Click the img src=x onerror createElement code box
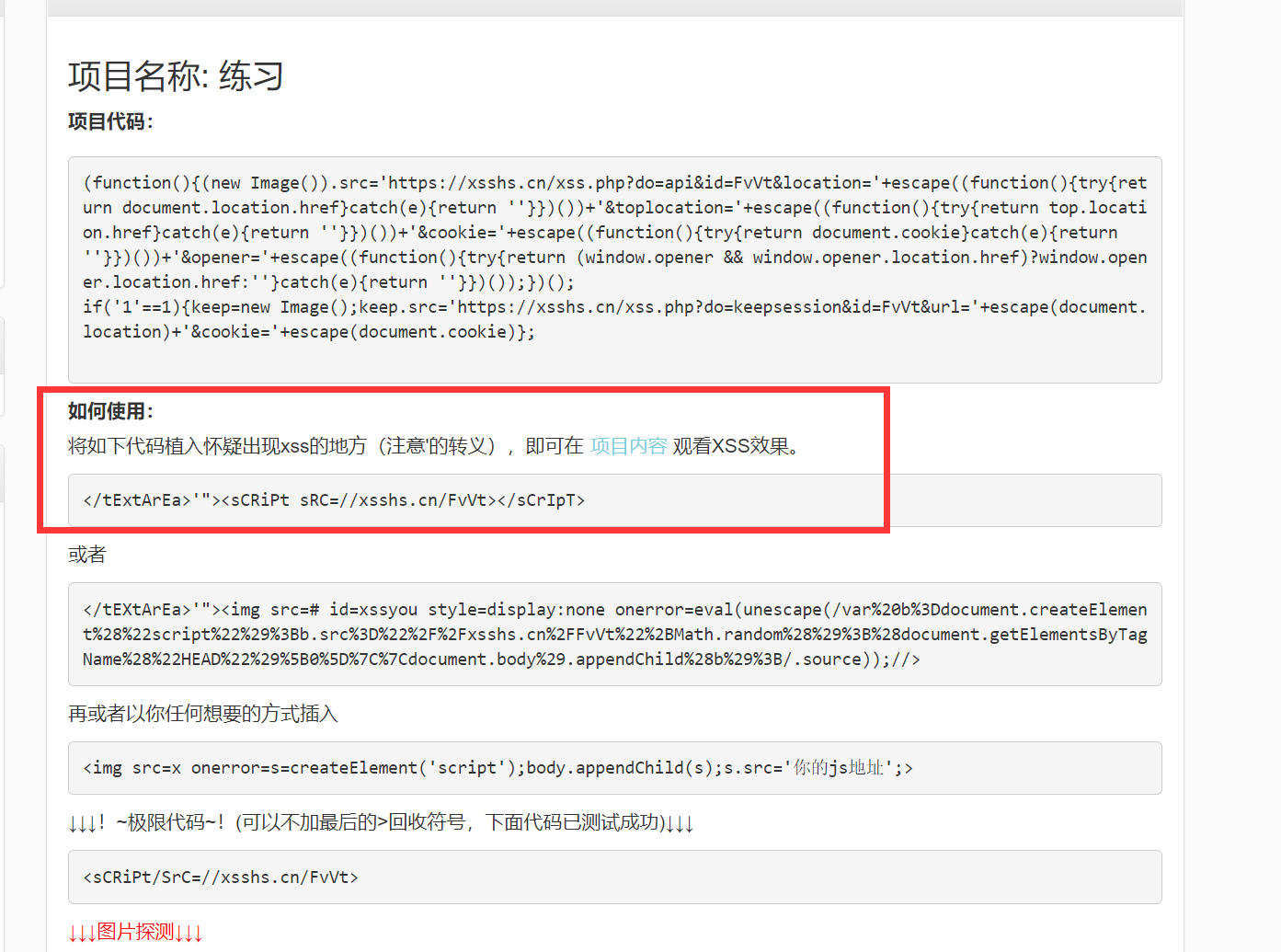The width and height of the screenshot is (1281, 952). tap(614, 768)
